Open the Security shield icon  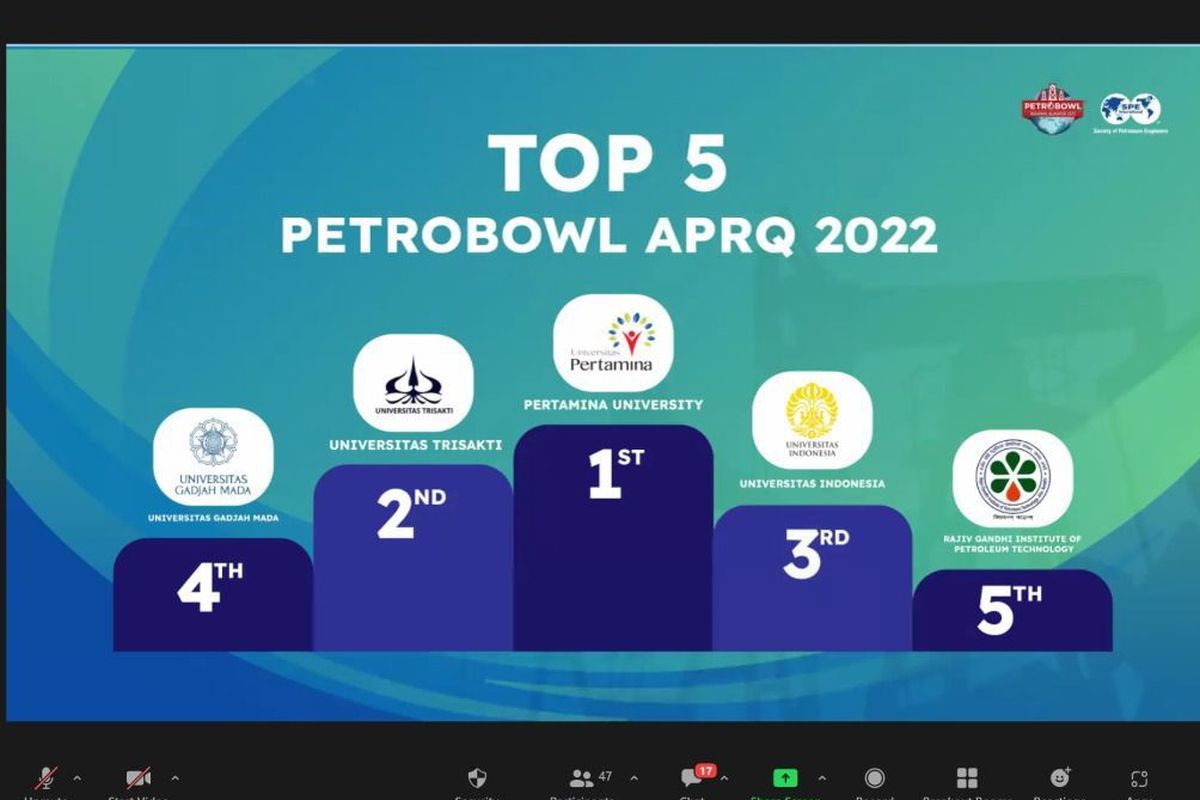[477, 778]
